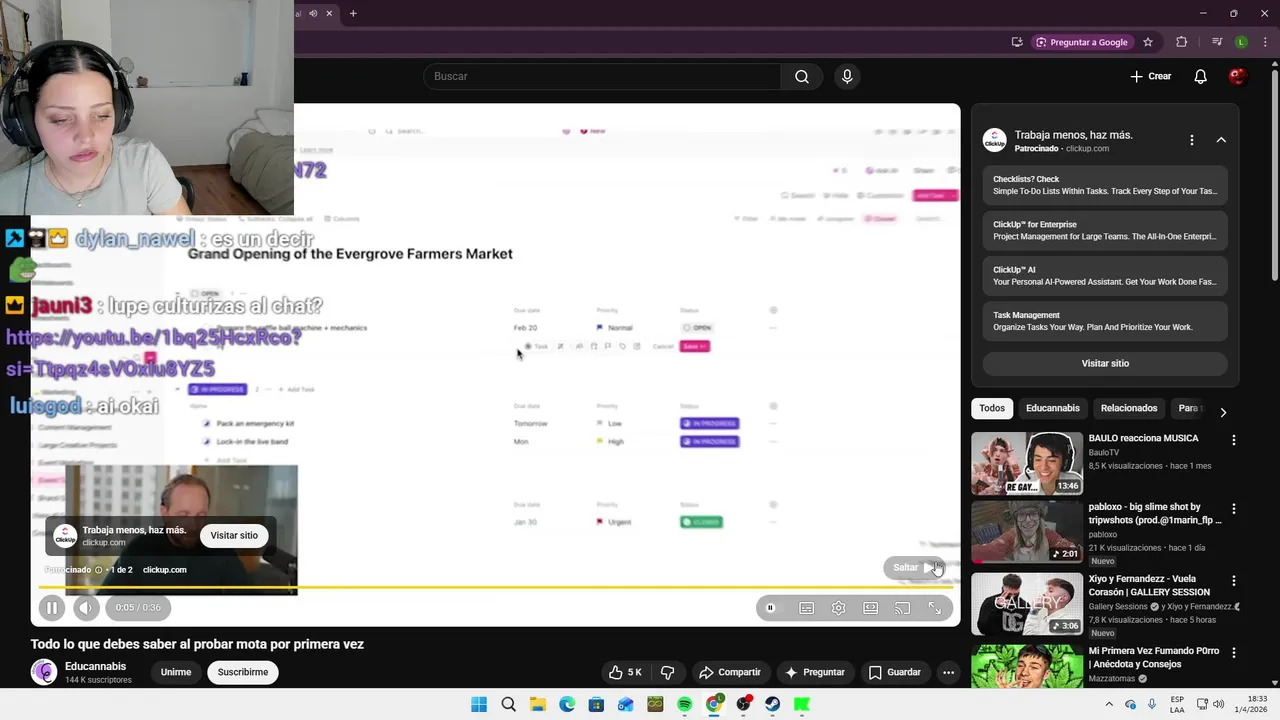
Task: Click the Preguntar button below video
Action: (x=815, y=672)
